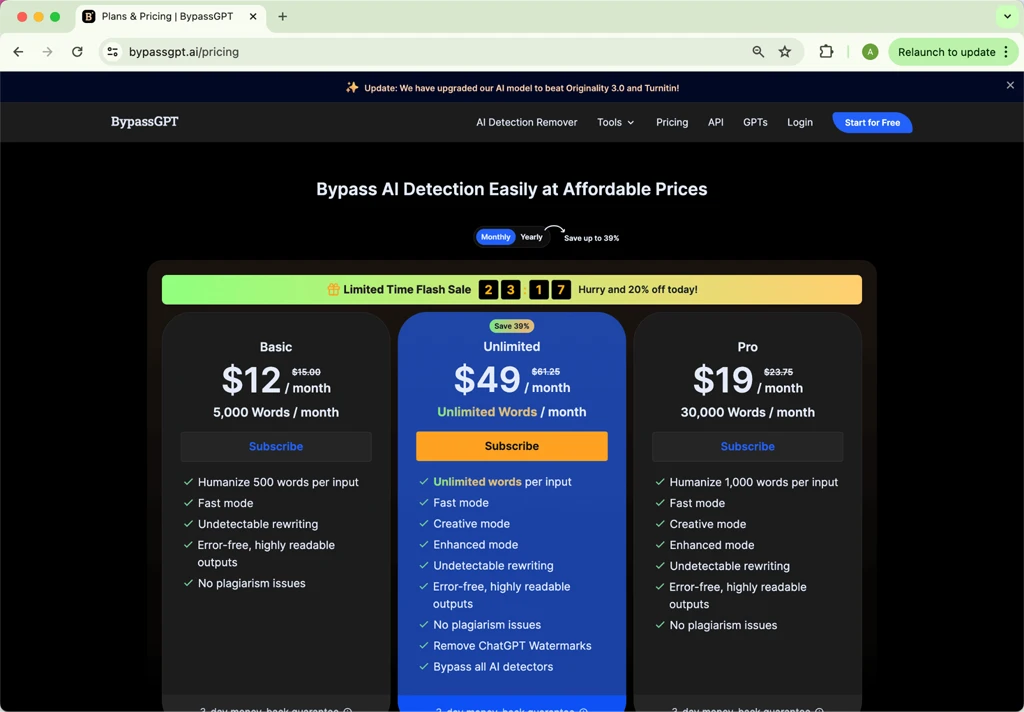Click the Unlimited plan $49 price
This screenshot has width=1024, height=712.
(487, 379)
